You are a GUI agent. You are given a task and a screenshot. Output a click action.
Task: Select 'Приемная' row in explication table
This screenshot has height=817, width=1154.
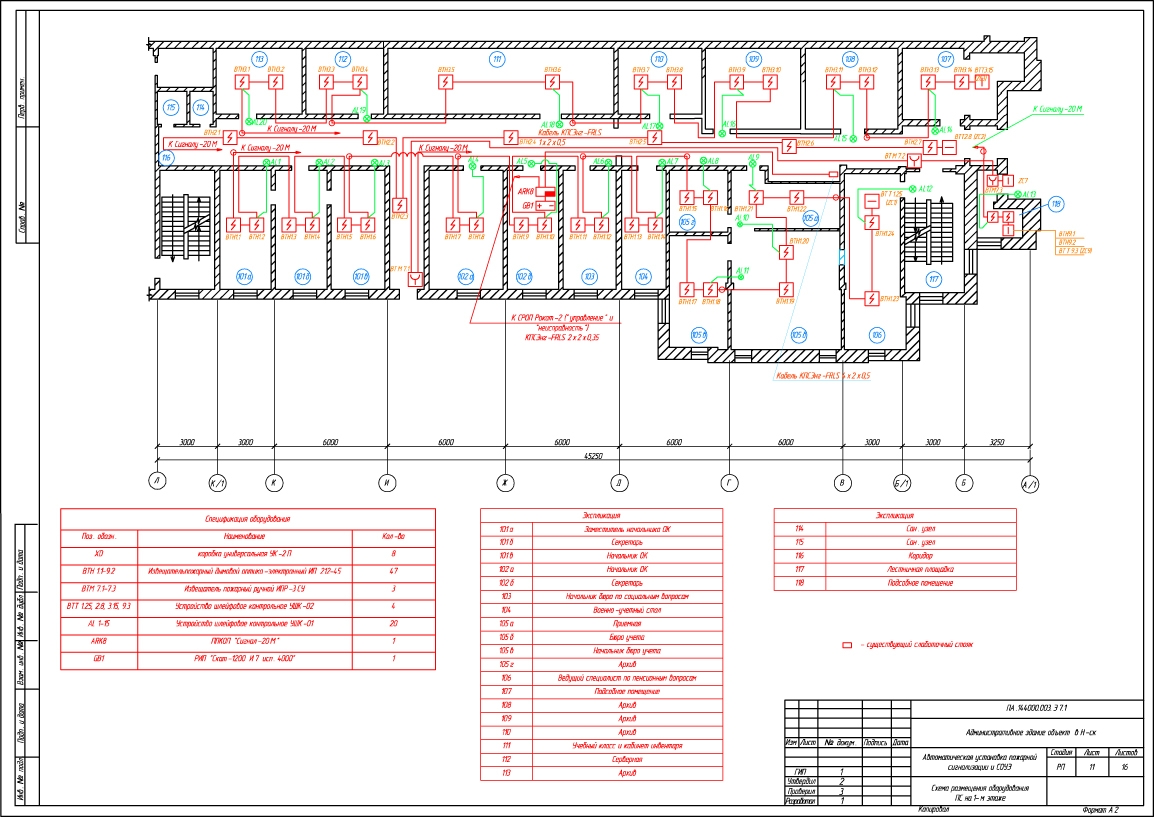pyautogui.click(x=601, y=623)
